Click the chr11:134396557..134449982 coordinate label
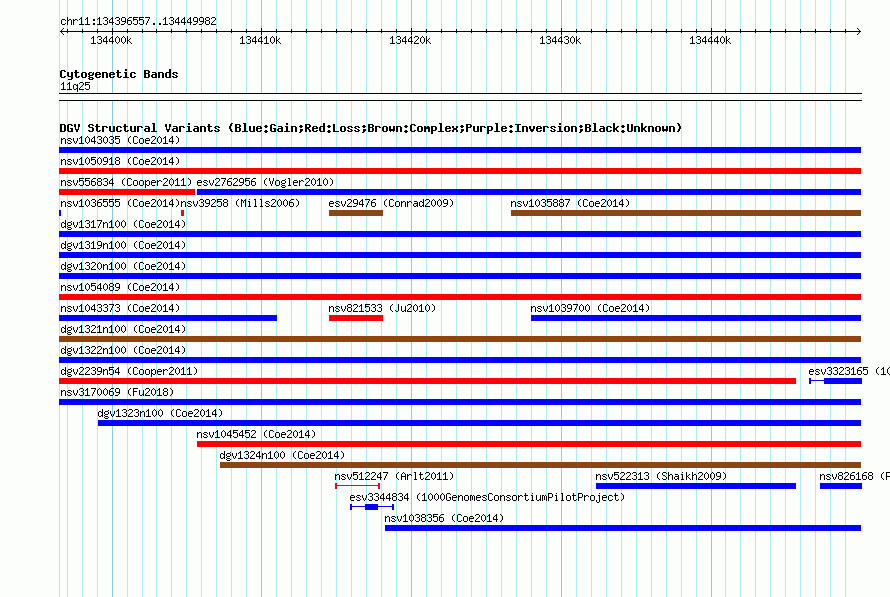This screenshot has width=890, height=597. click(x=138, y=21)
